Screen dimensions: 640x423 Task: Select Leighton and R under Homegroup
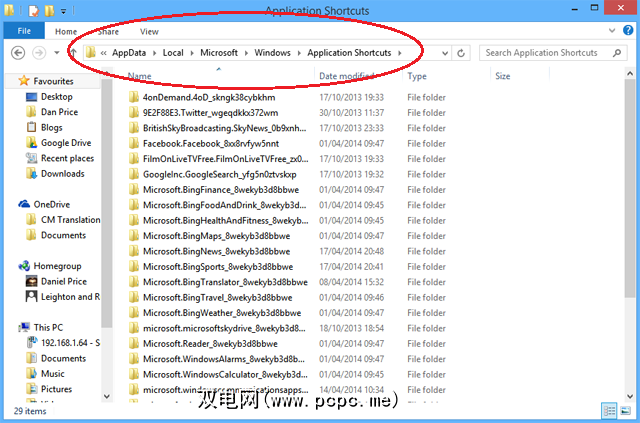click(x=70, y=297)
